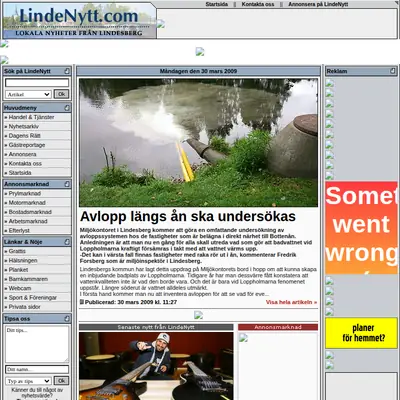Go to Annonsera in Huvudmeny
The height and width of the screenshot is (400, 400).
[x=22, y=154]
